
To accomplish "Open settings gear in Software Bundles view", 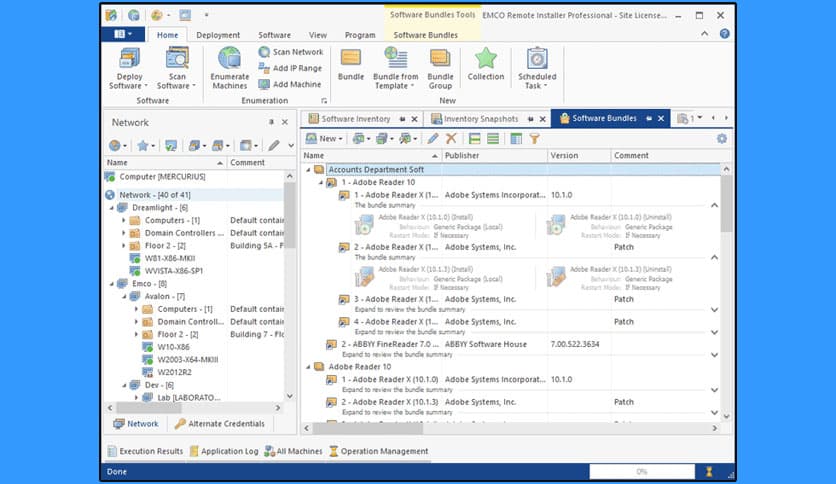I will pyautogui.click(x=721, y=139).
